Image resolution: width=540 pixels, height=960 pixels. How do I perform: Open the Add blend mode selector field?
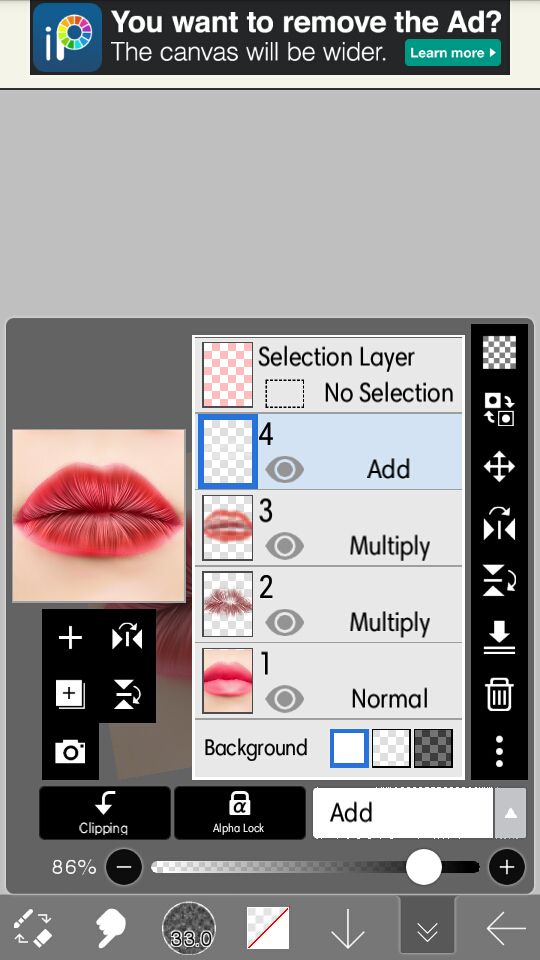[403, 813]
